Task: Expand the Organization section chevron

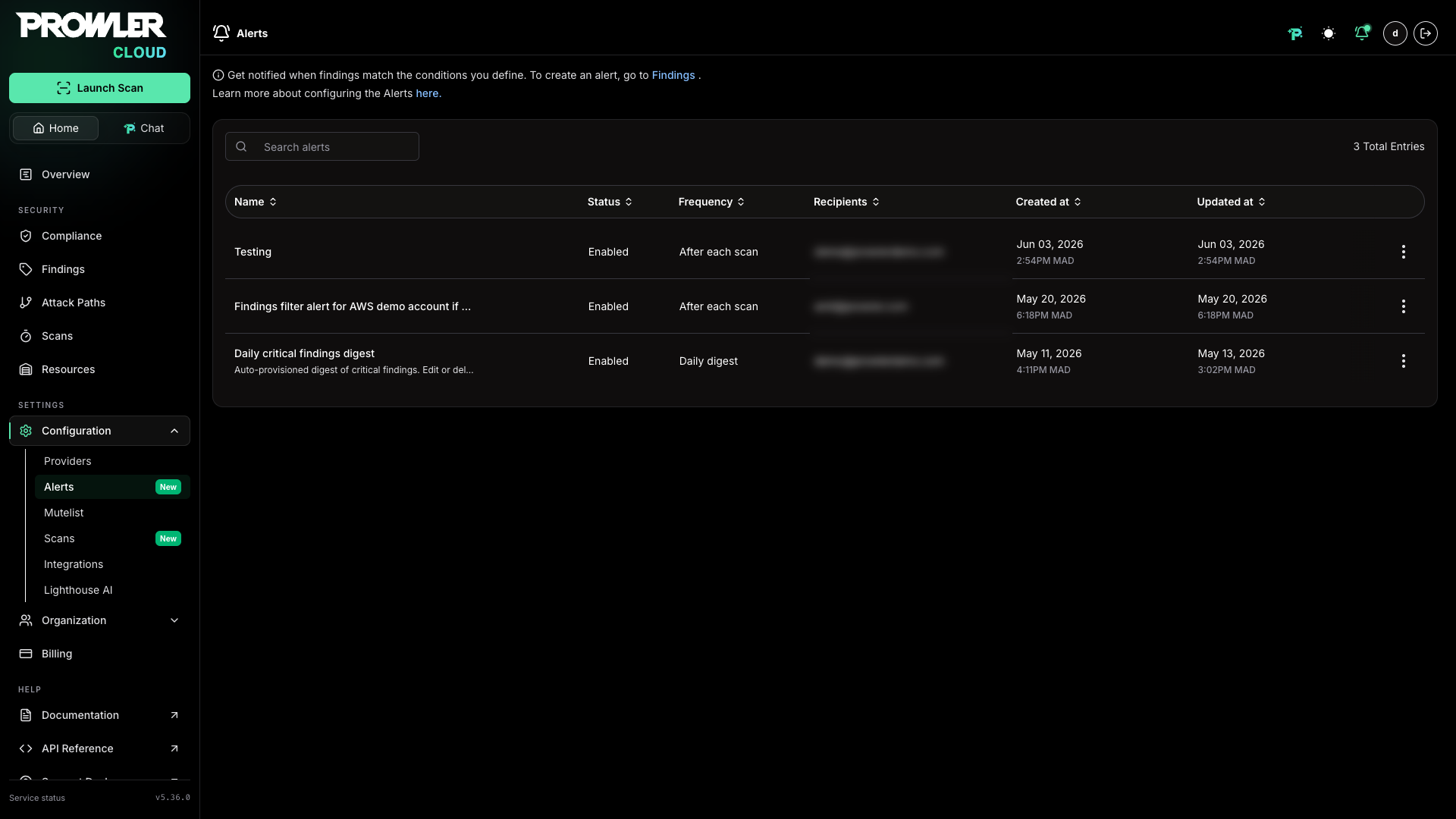Action: [x=174, y=620]
